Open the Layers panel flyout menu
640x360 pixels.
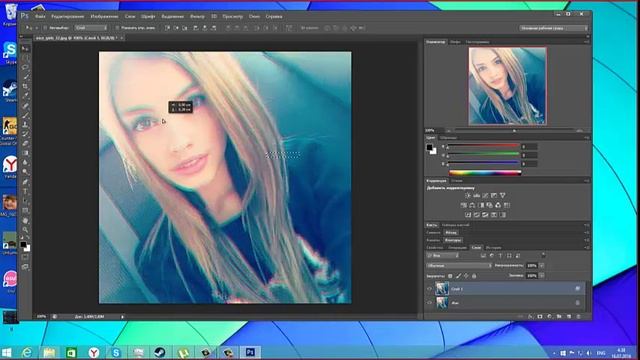(587, 248)
